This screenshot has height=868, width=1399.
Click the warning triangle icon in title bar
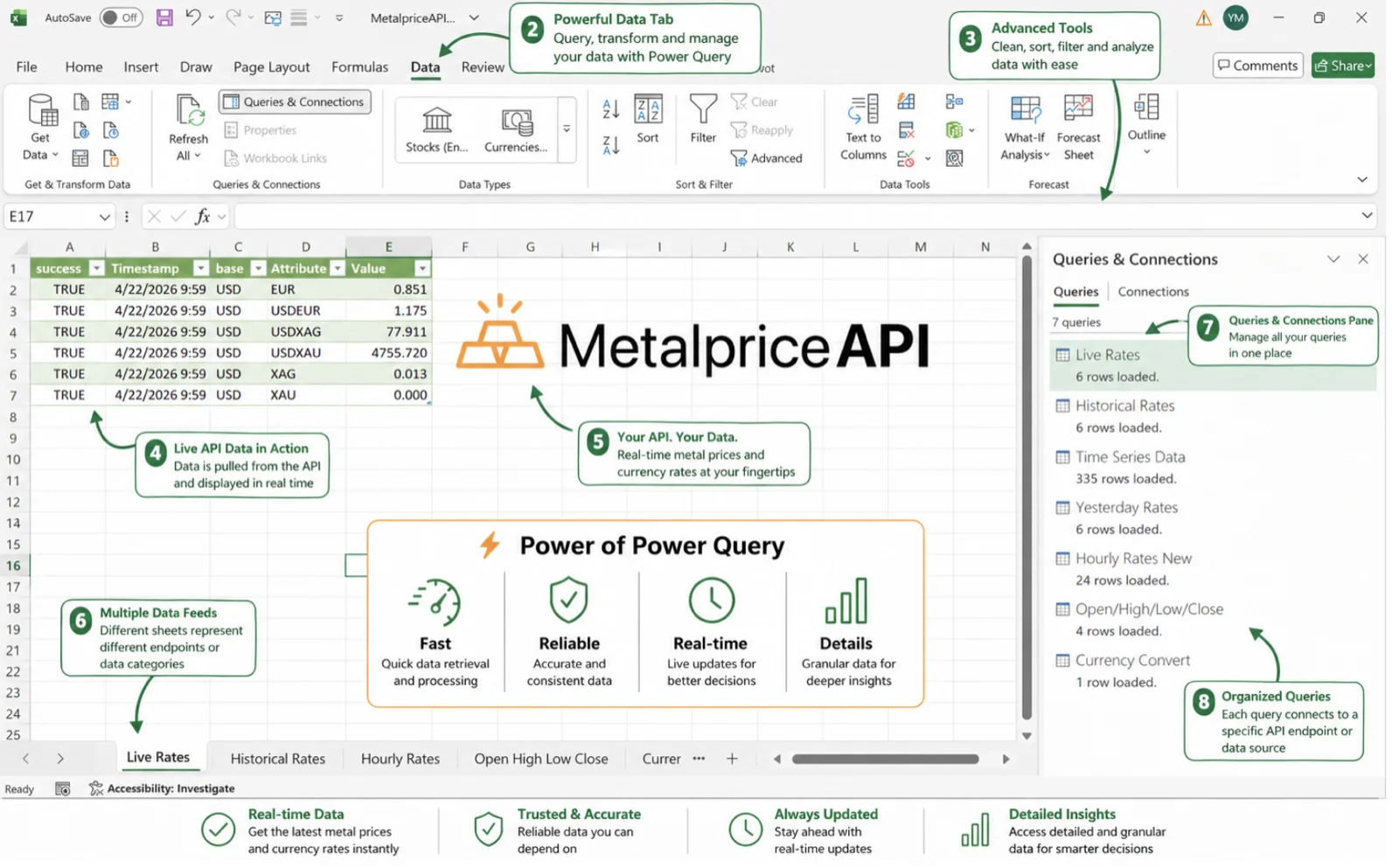pos(1204,17)
